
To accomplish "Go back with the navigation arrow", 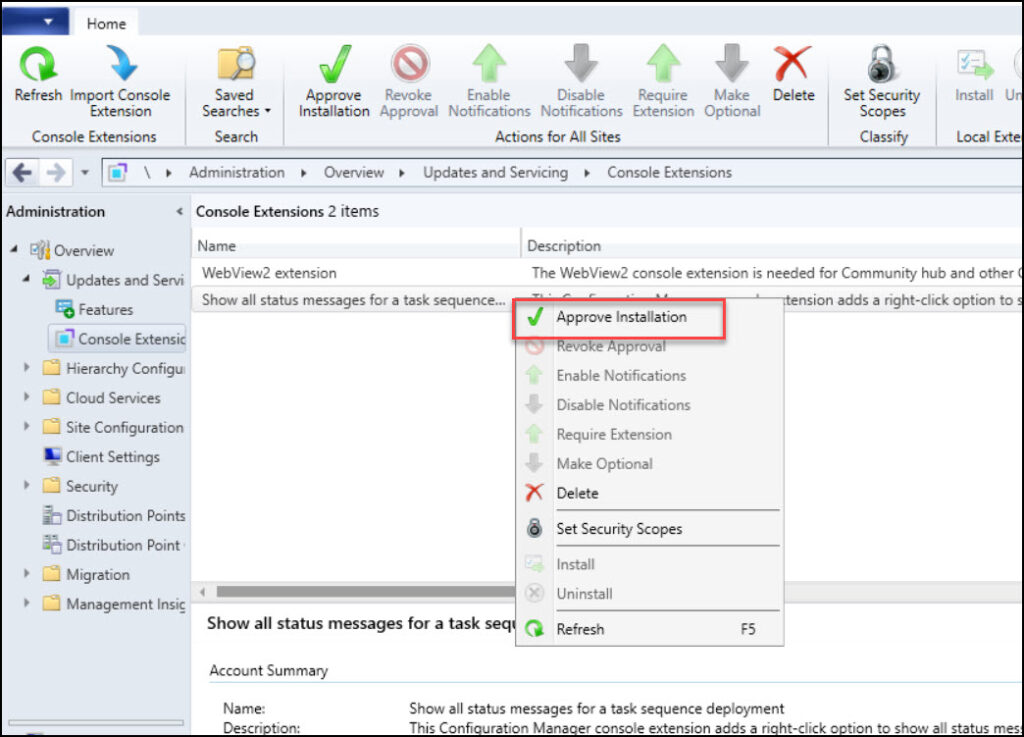I will point(22,173).
